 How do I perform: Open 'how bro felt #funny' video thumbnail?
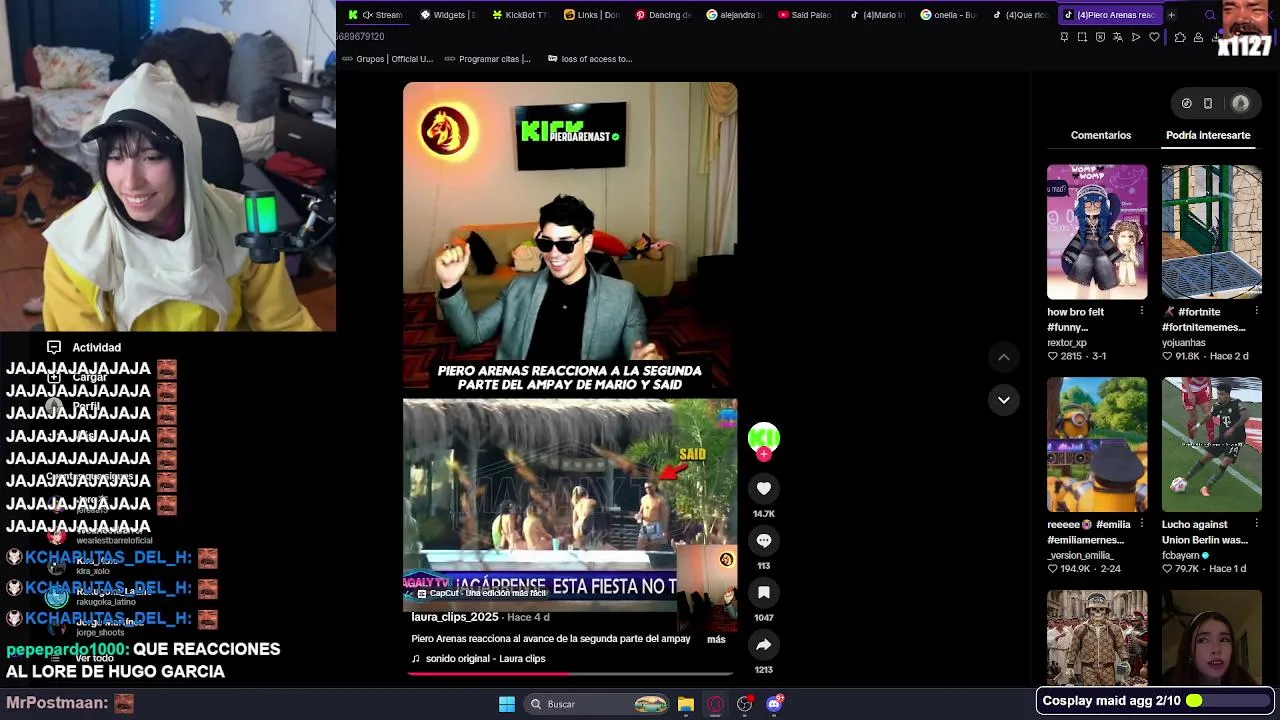point(1097,232)
